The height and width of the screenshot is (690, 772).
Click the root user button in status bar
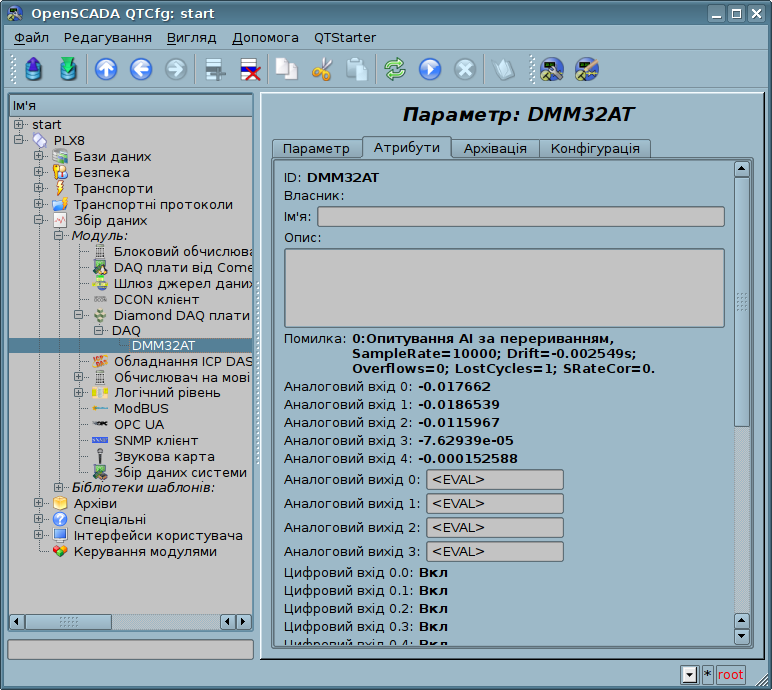pyautogui.click(x=731, y=675)
